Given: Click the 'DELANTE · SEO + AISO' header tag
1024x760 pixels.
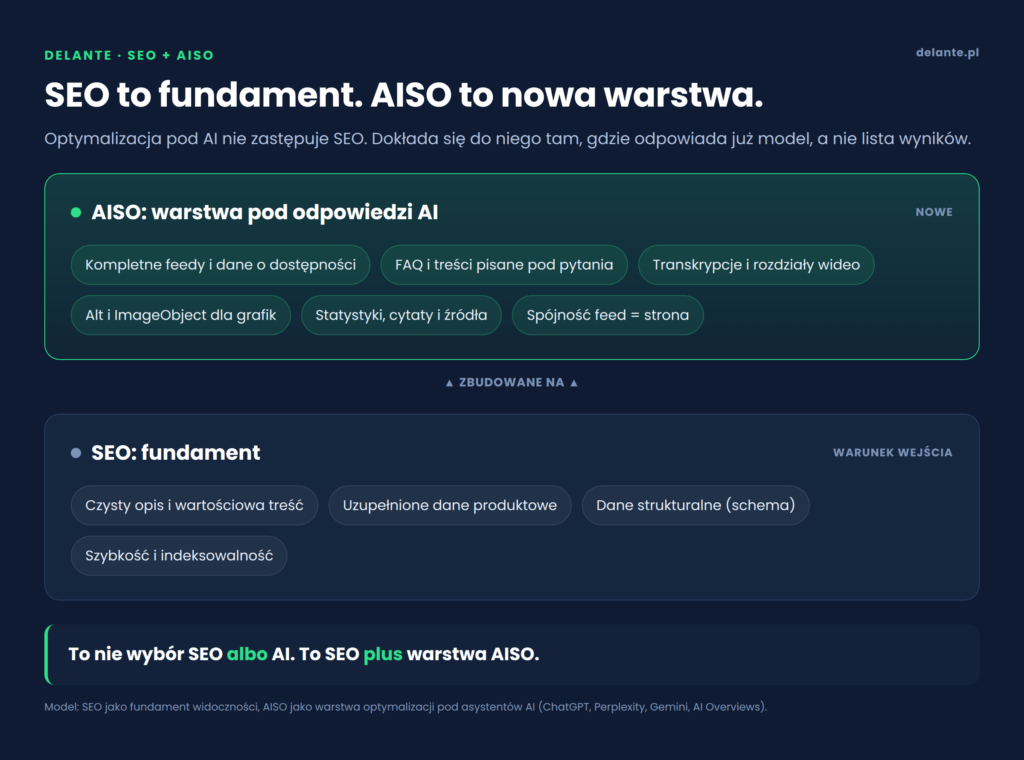Looking at the screenshot, I should (x=129, y=55).
